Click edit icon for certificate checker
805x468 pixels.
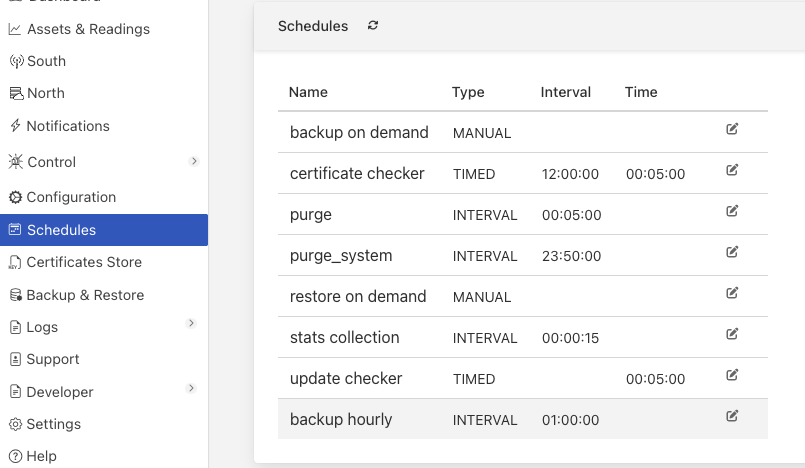pos(732,170)
